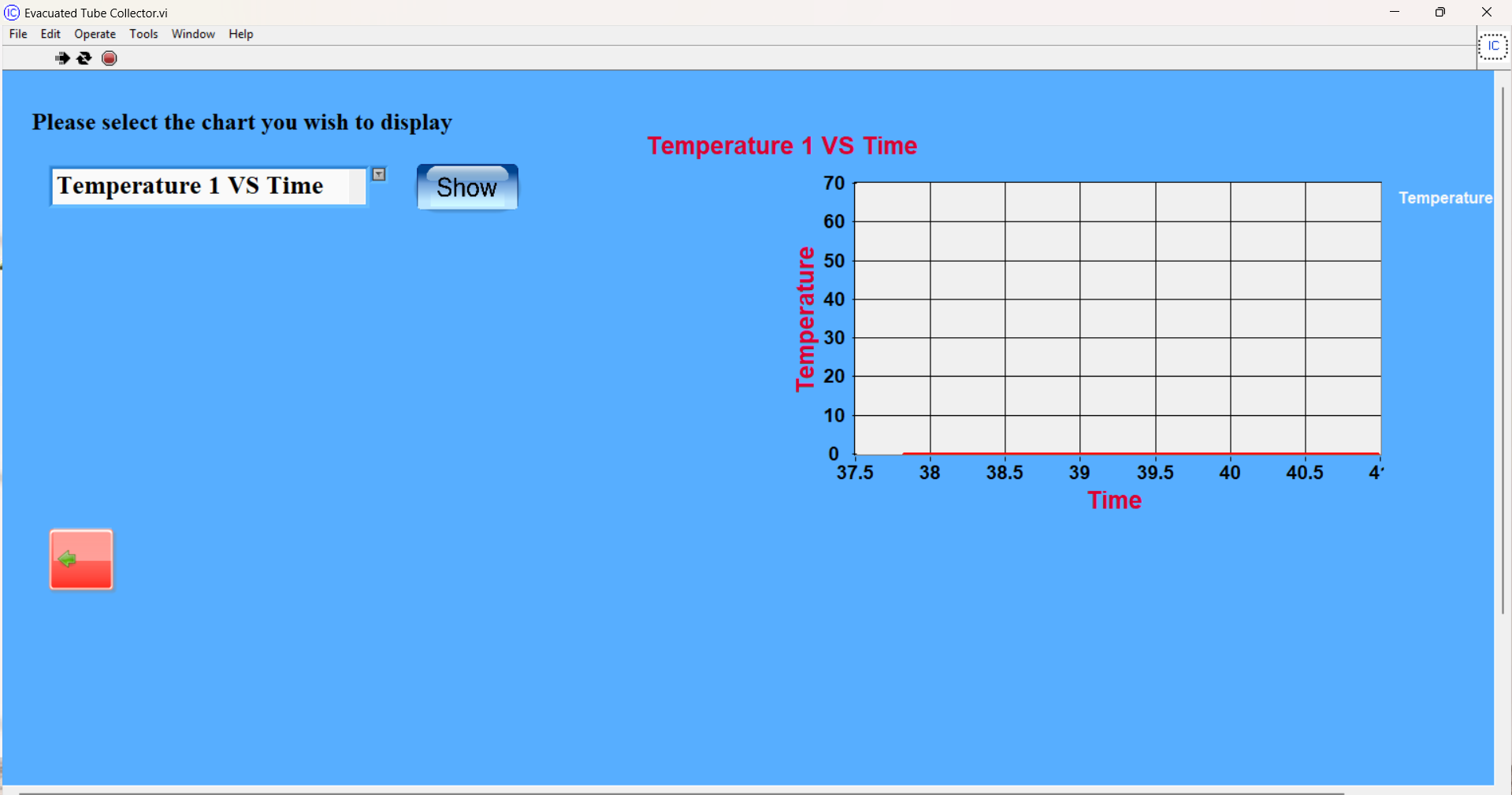1512x795 pixels.
Task: Open the Operate menu
Action: click(x=95, y=34)
